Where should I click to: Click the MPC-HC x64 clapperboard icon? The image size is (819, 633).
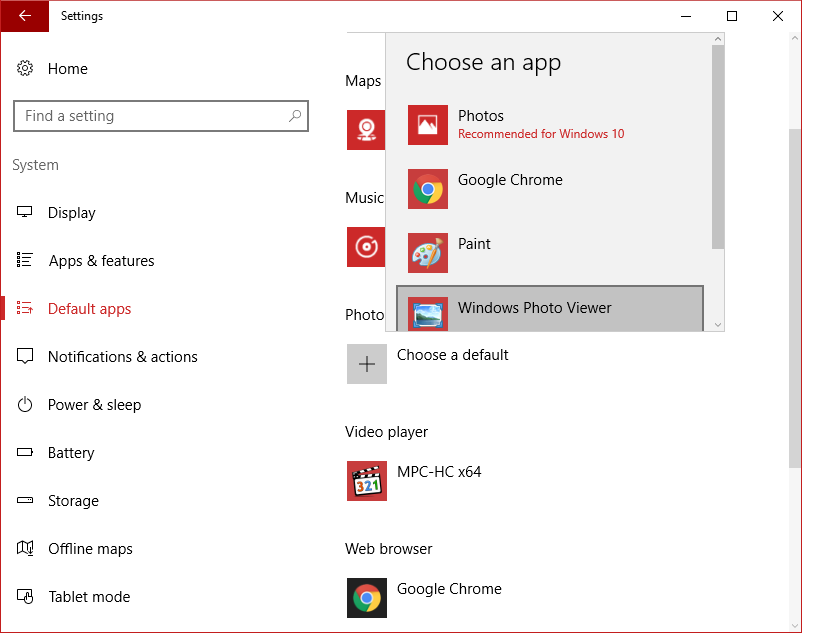pyautogui.click(x=367, y=480)
